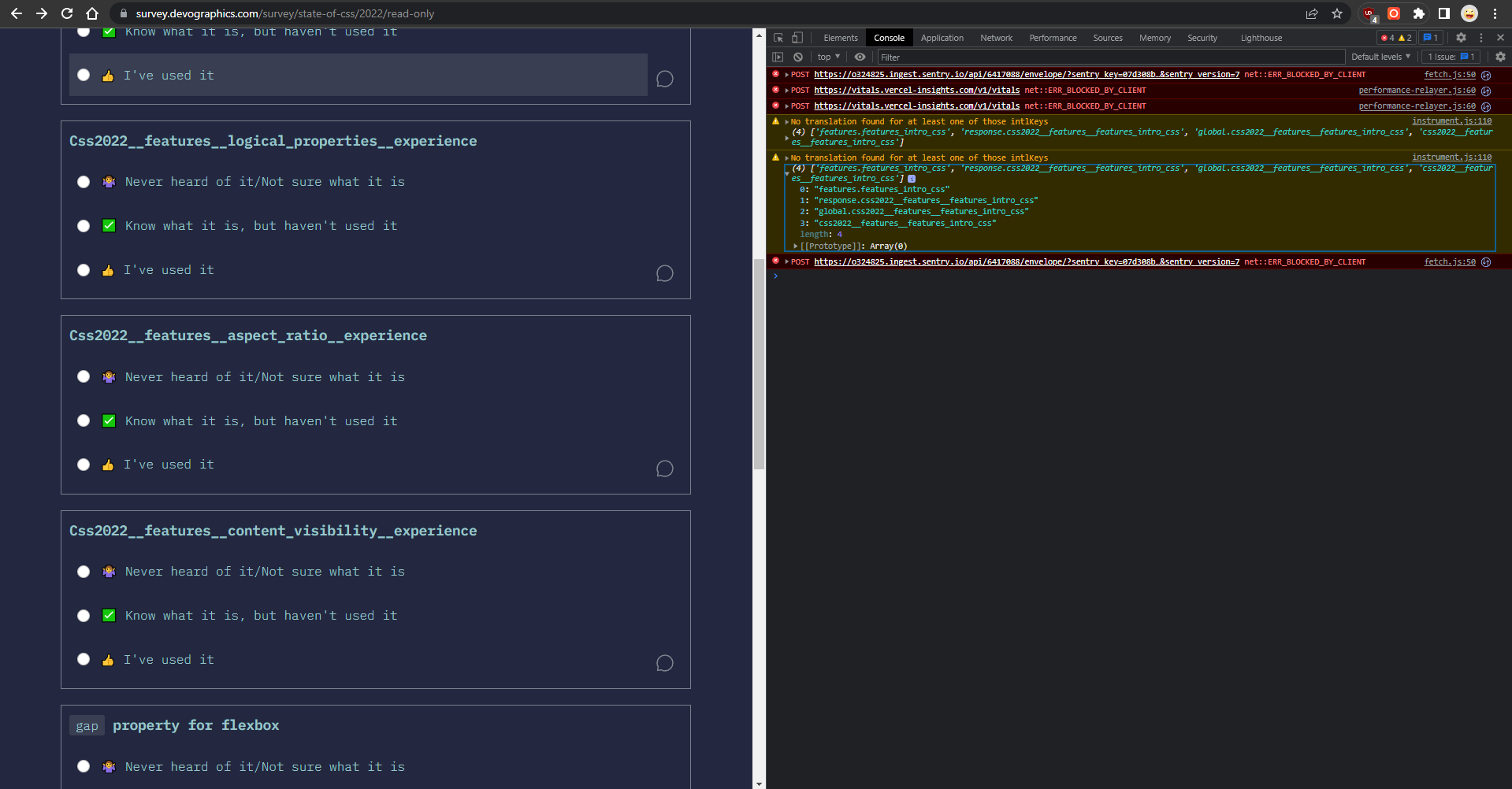This screenshot has width=1512, height=789.
Task: Select I've used it for content_visibility
Action: [x=84, y=659]
